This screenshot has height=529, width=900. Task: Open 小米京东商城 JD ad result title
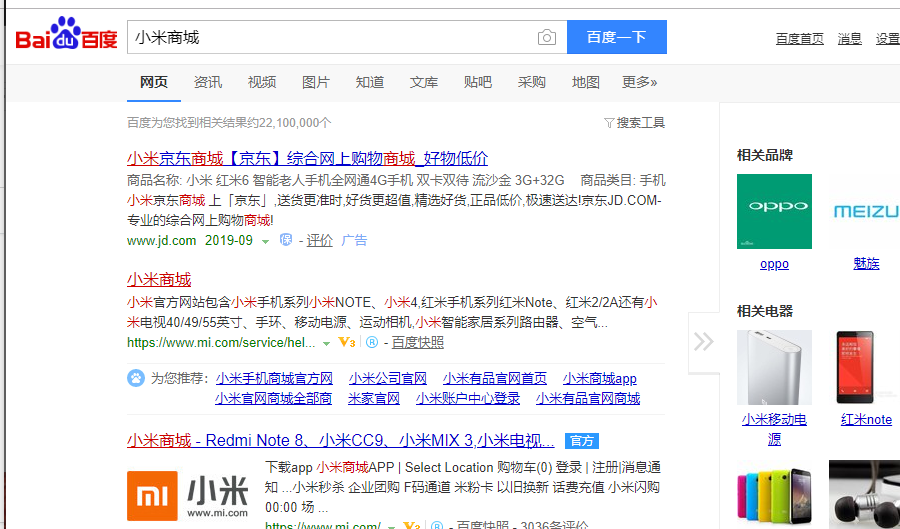pyautogui.click(x=307, y=158)
